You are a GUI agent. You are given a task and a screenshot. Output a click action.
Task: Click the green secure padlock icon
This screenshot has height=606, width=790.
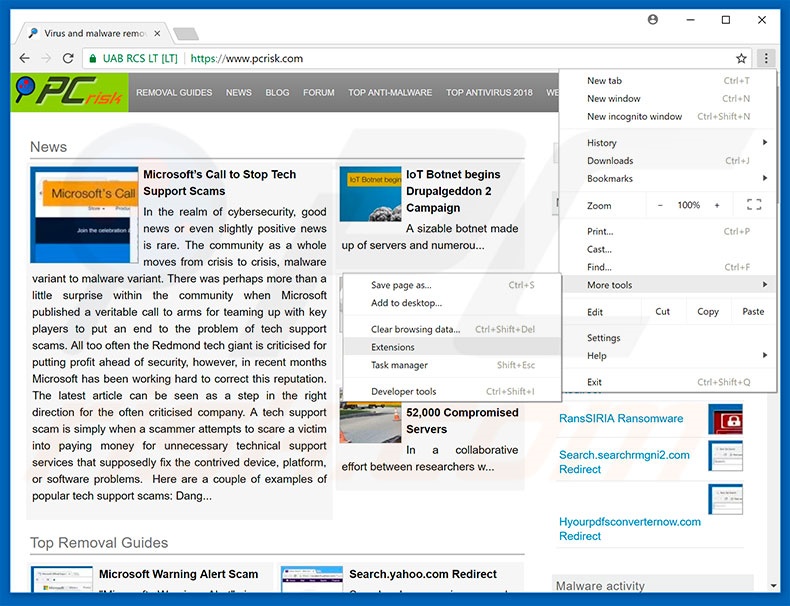click(93, 58)
